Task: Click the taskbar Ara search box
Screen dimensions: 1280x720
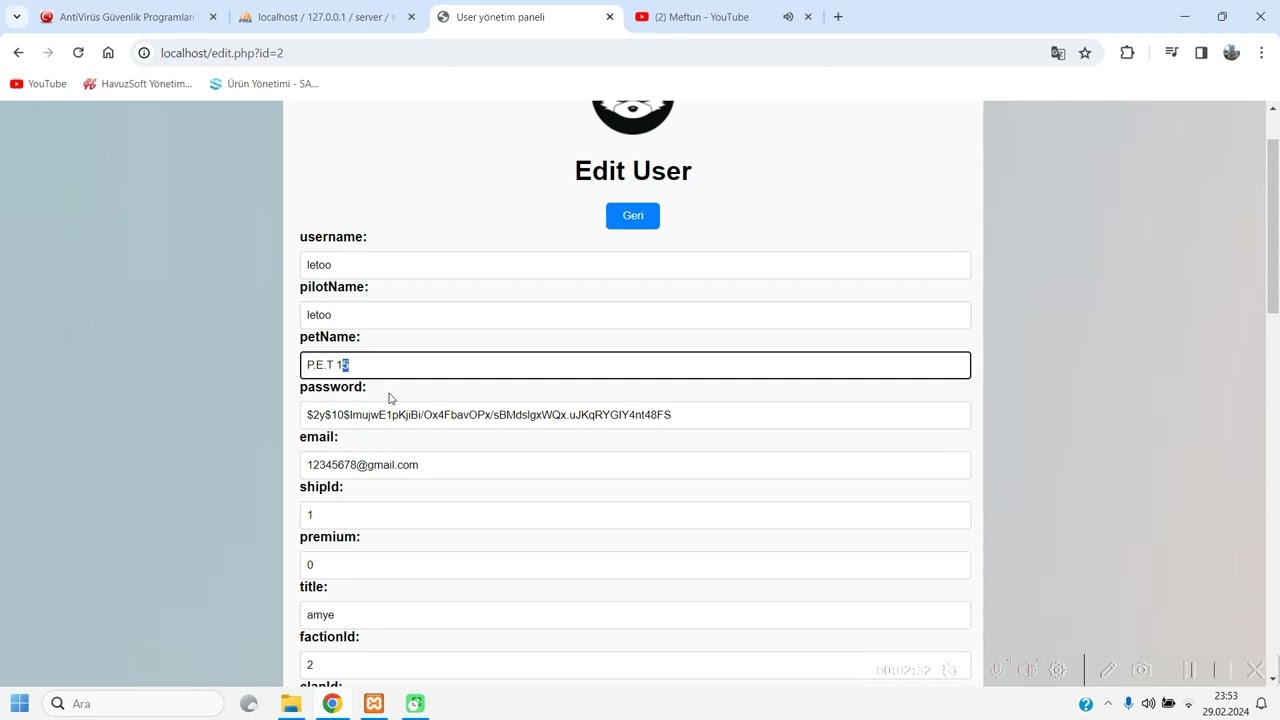Action: pos(134,704)
